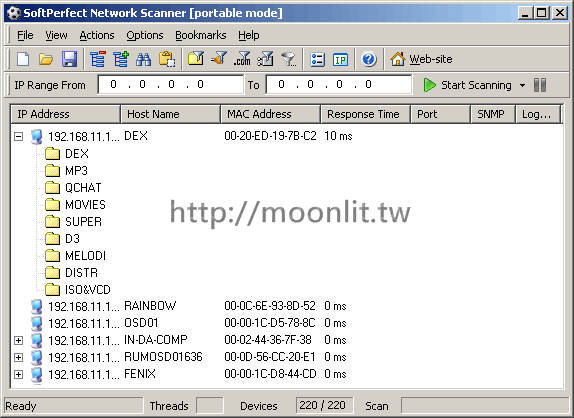The height and width of the screenshot is (418, 574).
Task: Expand the RUMOSD01636 host node
Action: click(x=18, y=357)
